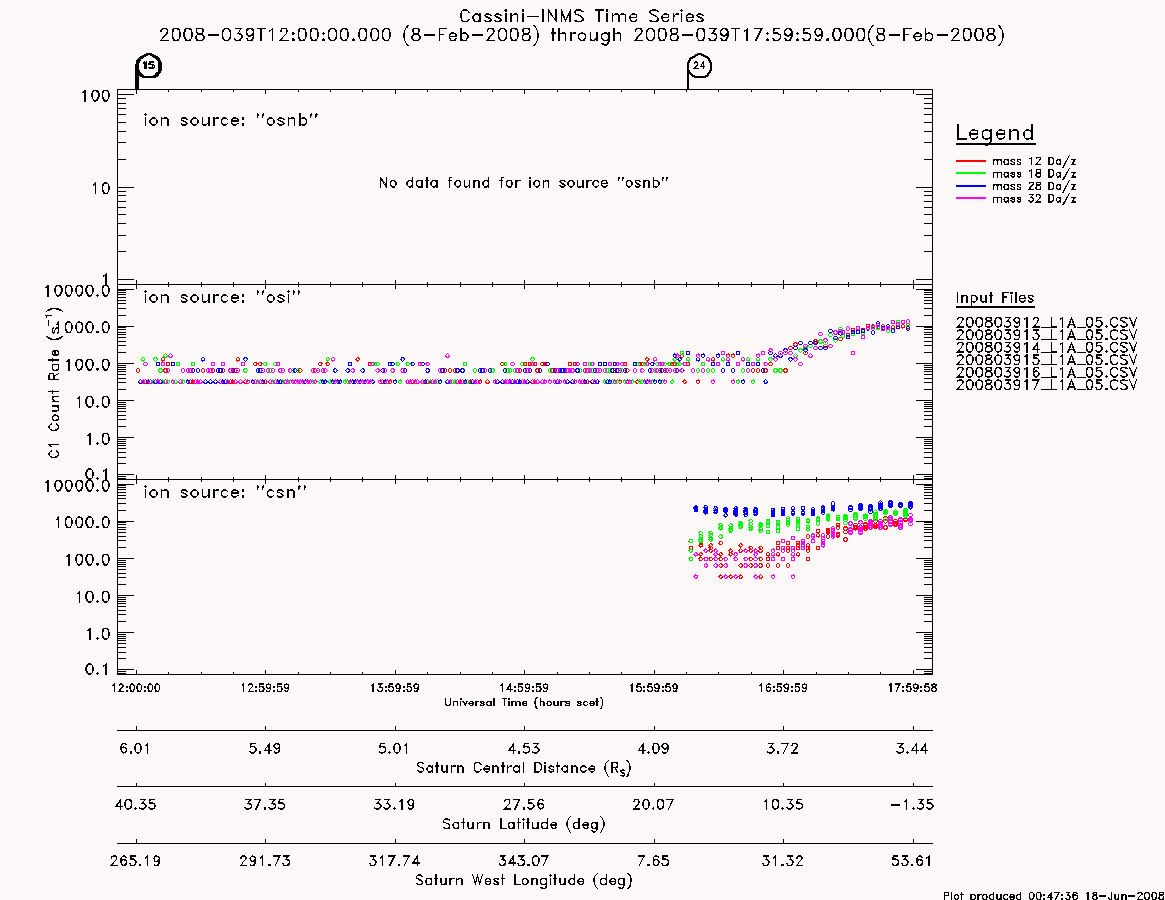
Task: Click the -1.35 latitude value
Action: 912,805
